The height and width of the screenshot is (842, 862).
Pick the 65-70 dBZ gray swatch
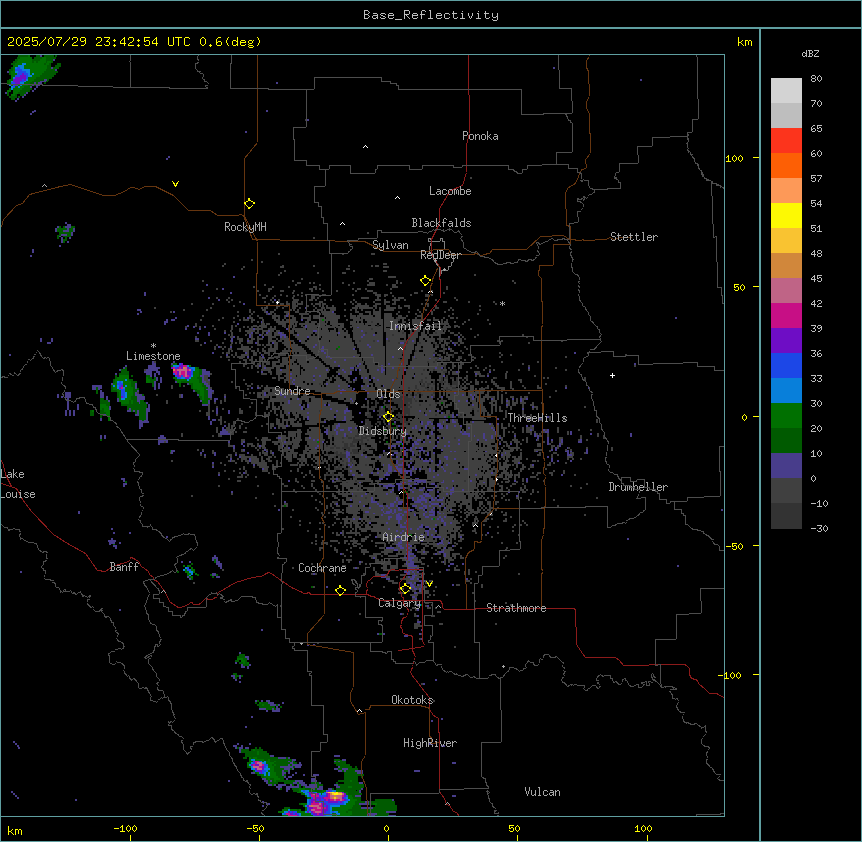tap(786, 115)
